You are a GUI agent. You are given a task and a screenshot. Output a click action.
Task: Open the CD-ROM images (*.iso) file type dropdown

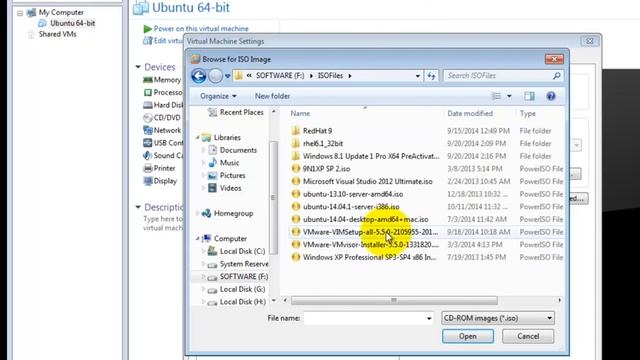click(498, 318)
